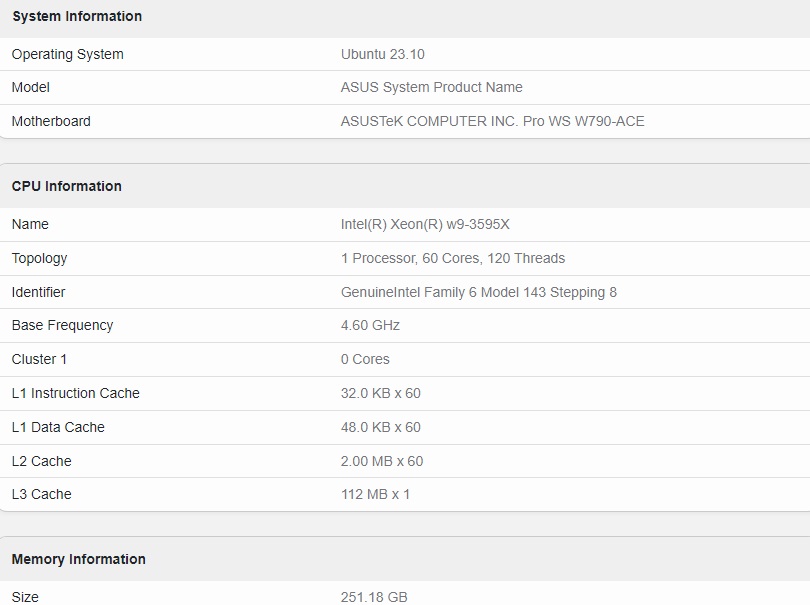Viewport: 810px width, 605px height.
Task: Click the L1 Instruction Cache label
Action: (x=75, y=393)
